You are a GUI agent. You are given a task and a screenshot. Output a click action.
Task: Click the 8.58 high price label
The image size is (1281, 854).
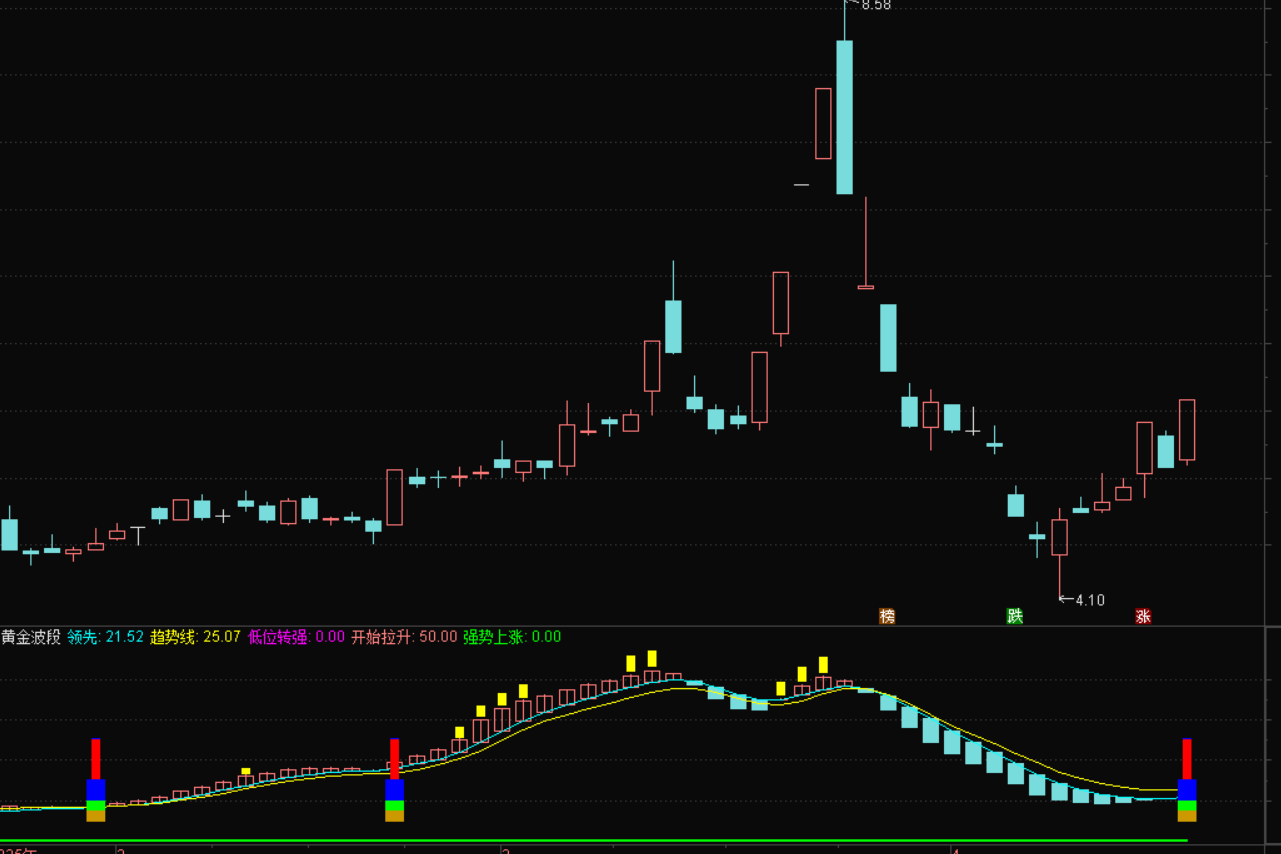point(875,5)
